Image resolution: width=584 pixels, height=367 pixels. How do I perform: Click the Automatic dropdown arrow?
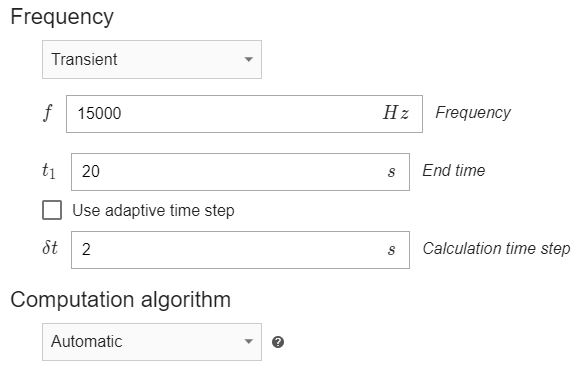tap(248, 341)
